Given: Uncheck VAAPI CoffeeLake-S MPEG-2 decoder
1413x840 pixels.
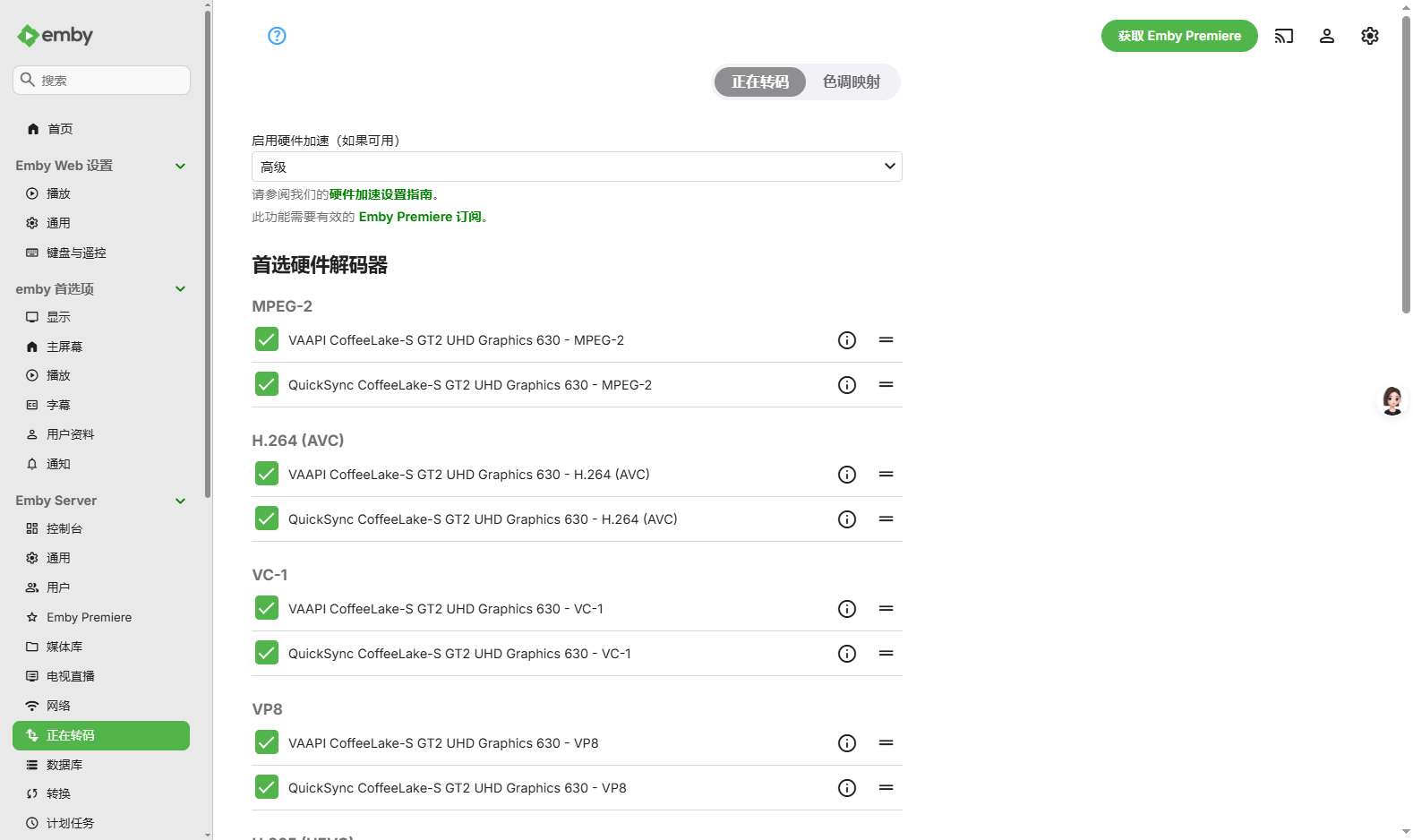Looking at the screenshot, I should tap(267, 339).
